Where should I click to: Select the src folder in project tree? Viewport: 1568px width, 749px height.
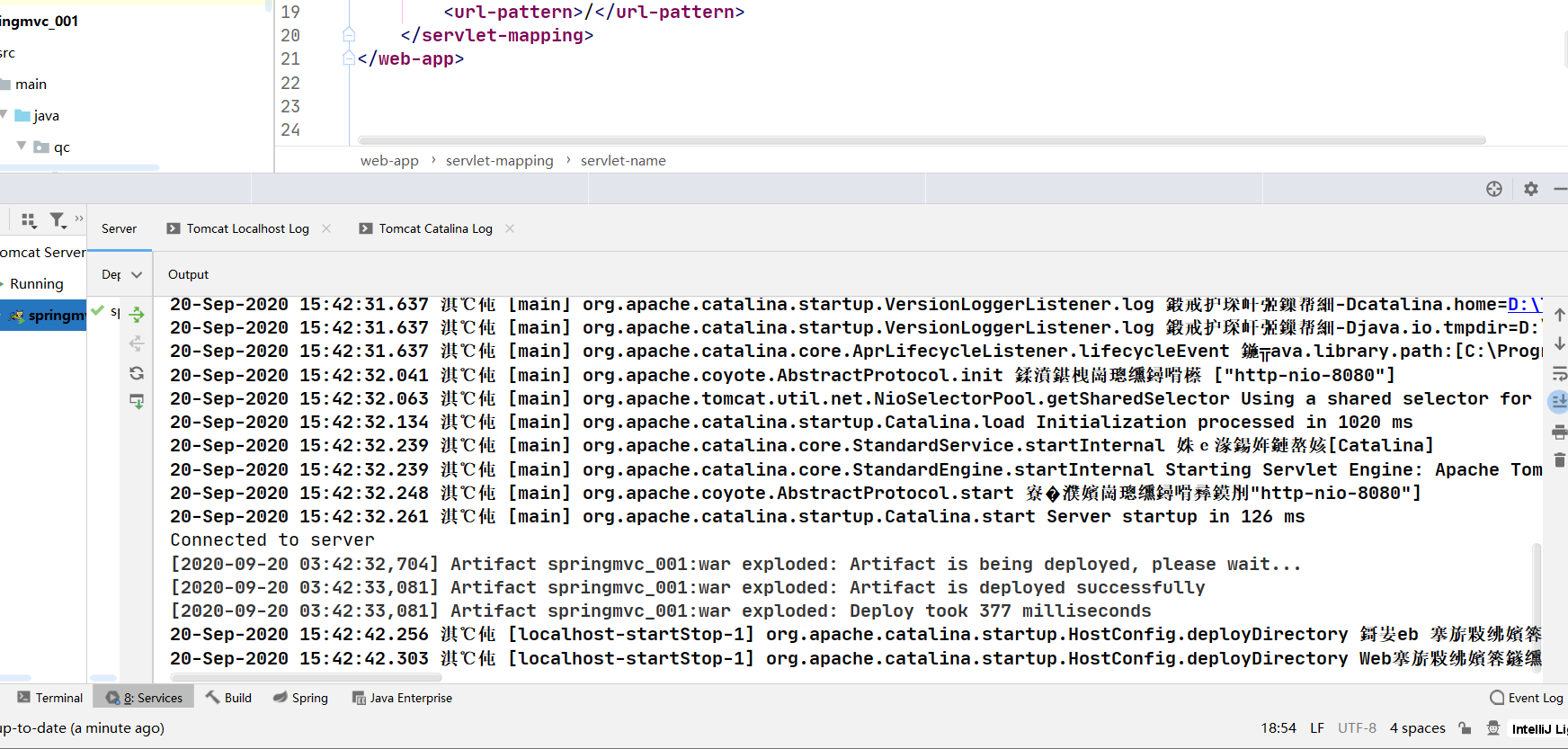[8, 53]
